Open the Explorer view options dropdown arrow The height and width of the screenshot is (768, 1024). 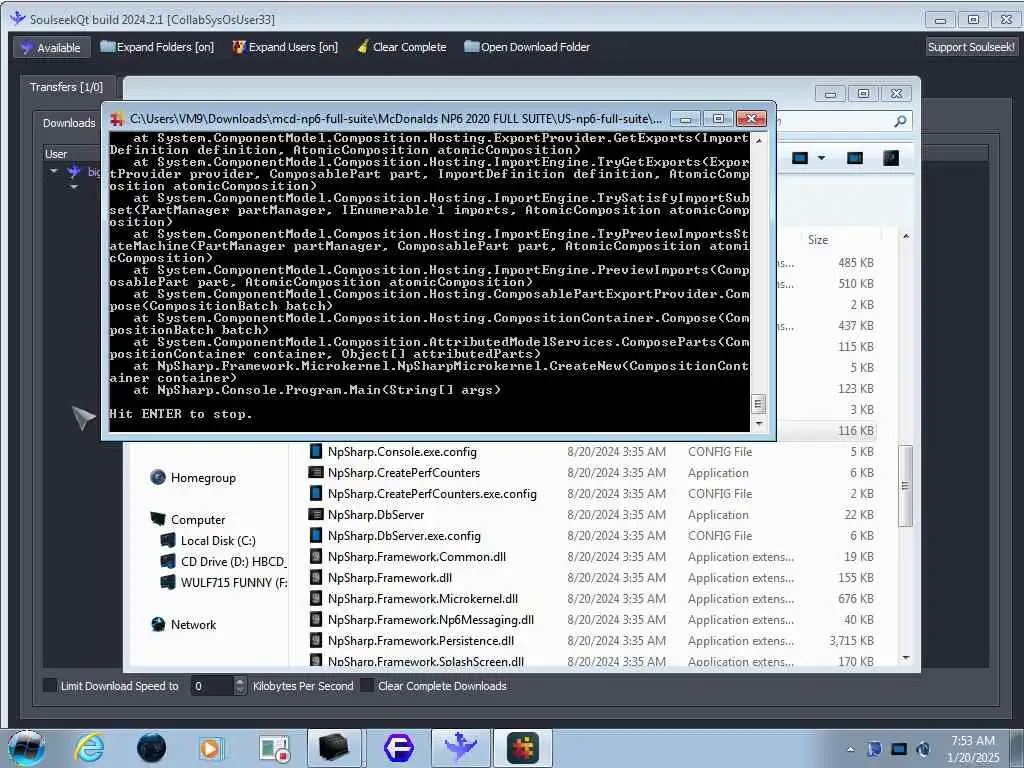point(822,158)
